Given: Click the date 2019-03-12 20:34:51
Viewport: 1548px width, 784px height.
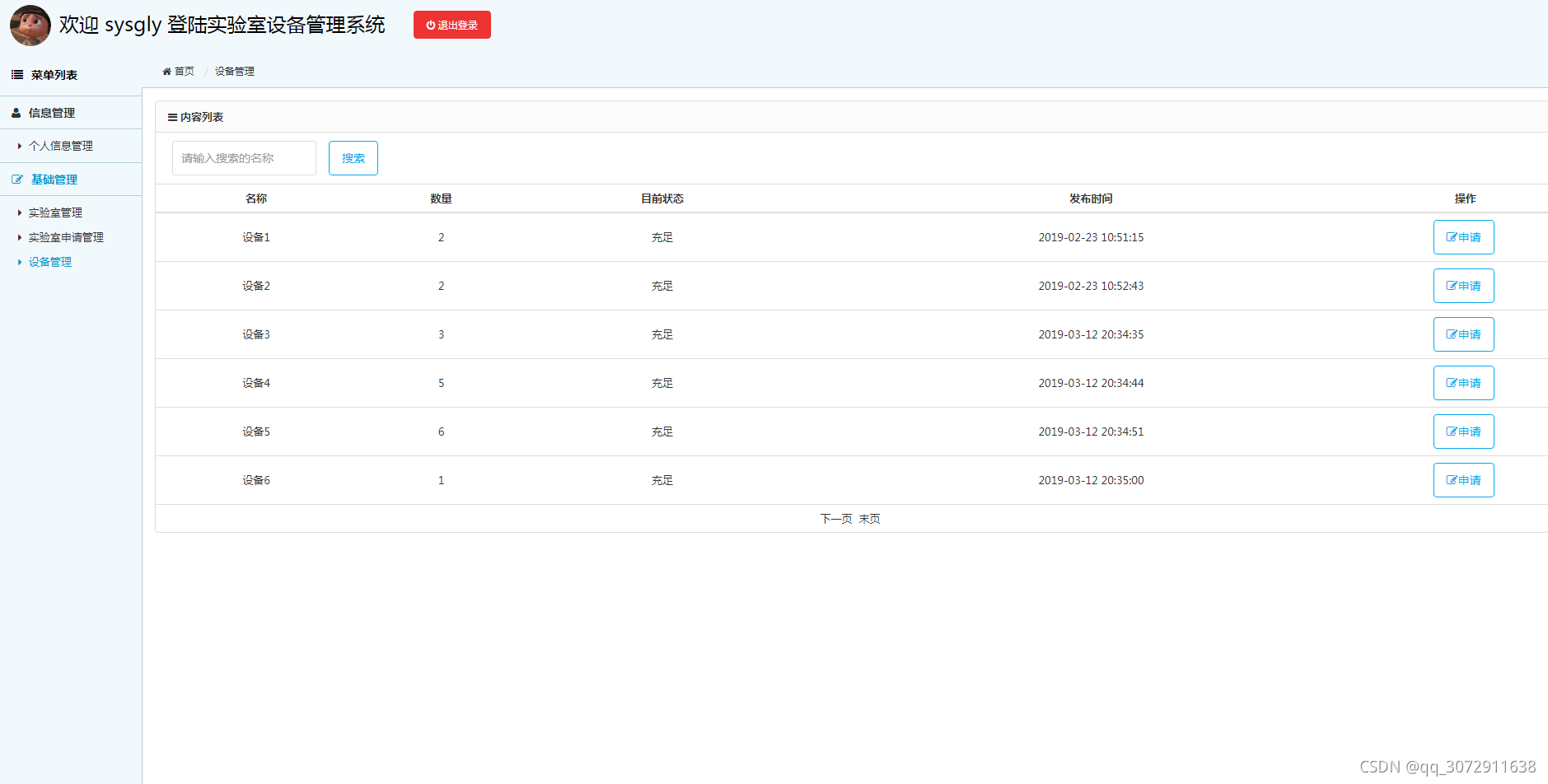Looking at the screenshot, I should [1091, 432].
